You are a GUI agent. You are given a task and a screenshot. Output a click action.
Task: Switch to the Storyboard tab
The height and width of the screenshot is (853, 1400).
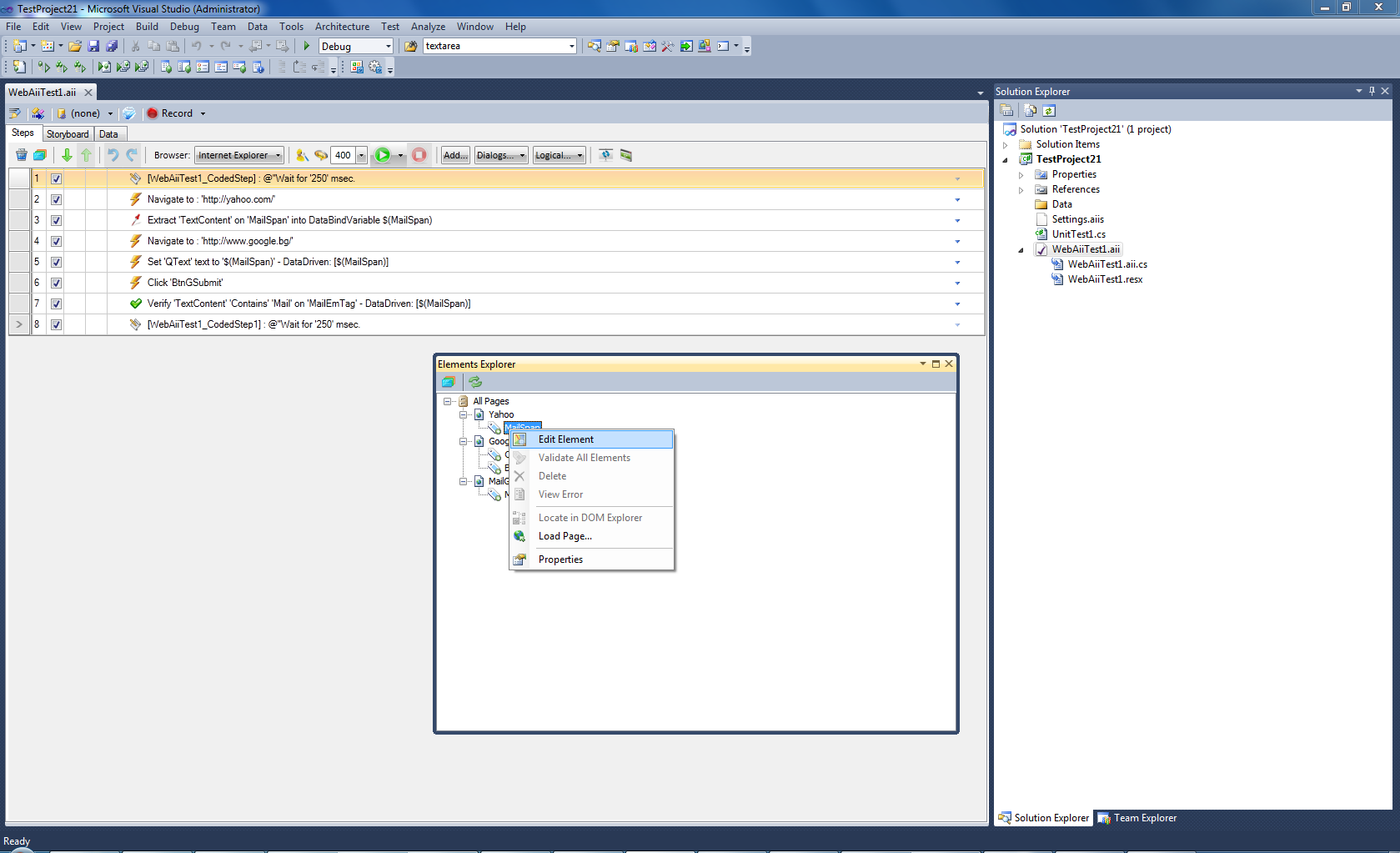[x=68, y=134]
